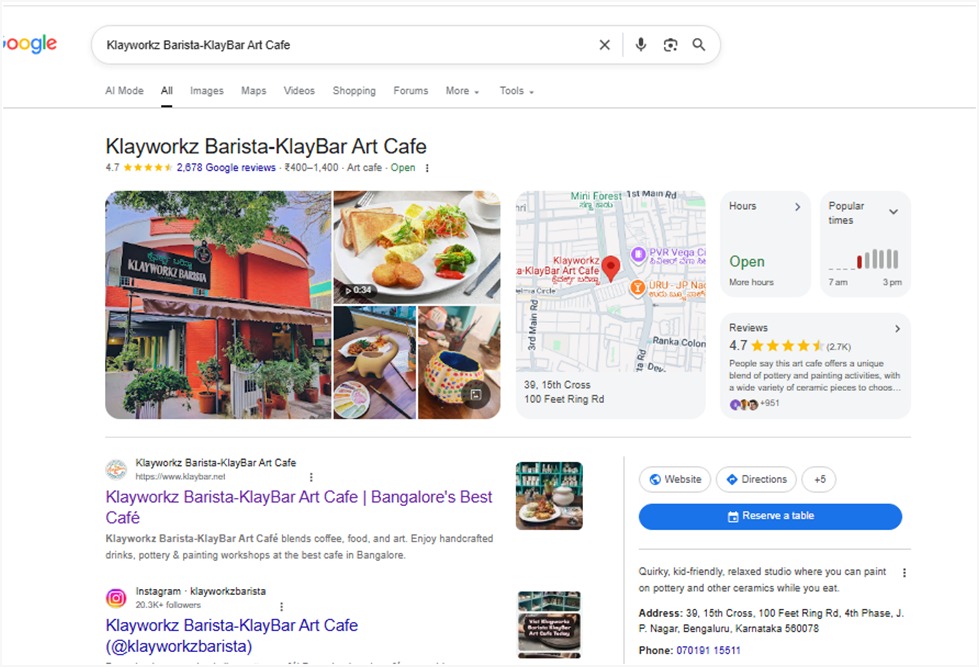The image size is (979, 667).
Task: Switch to the Images tab
Action: 207,91
